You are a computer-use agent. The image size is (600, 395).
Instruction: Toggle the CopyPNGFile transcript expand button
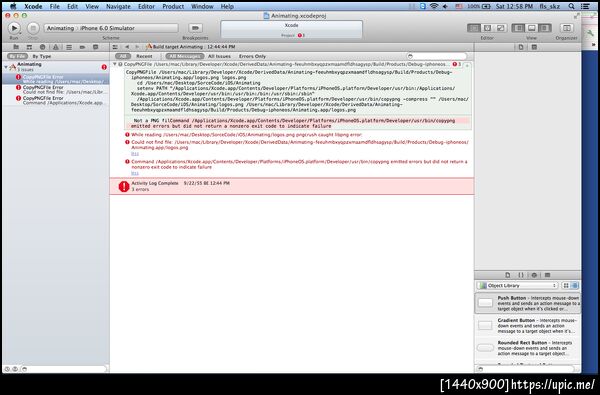click(x=466, y=66)
